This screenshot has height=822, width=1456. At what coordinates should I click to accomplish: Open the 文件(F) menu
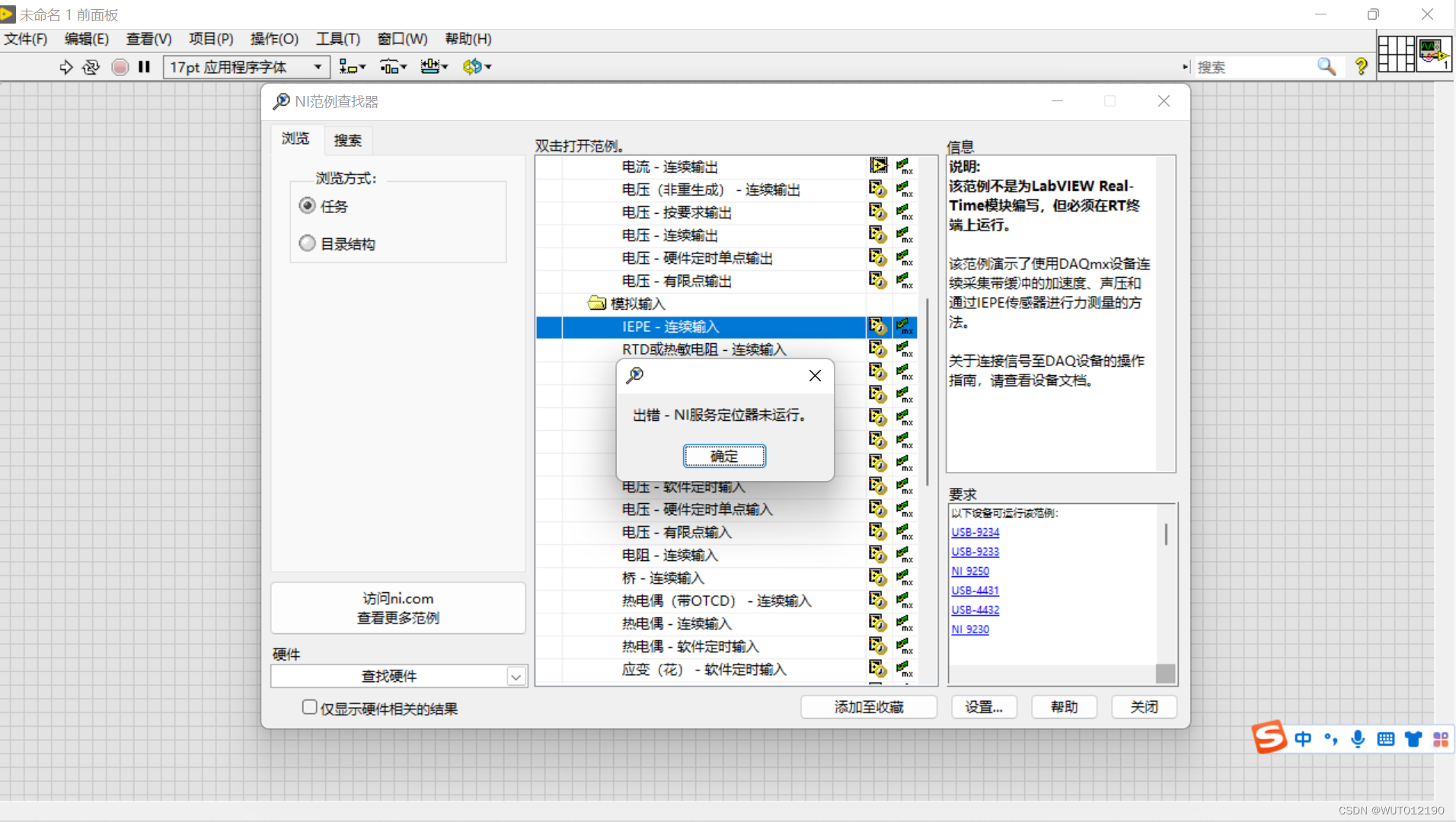(26, 39)
